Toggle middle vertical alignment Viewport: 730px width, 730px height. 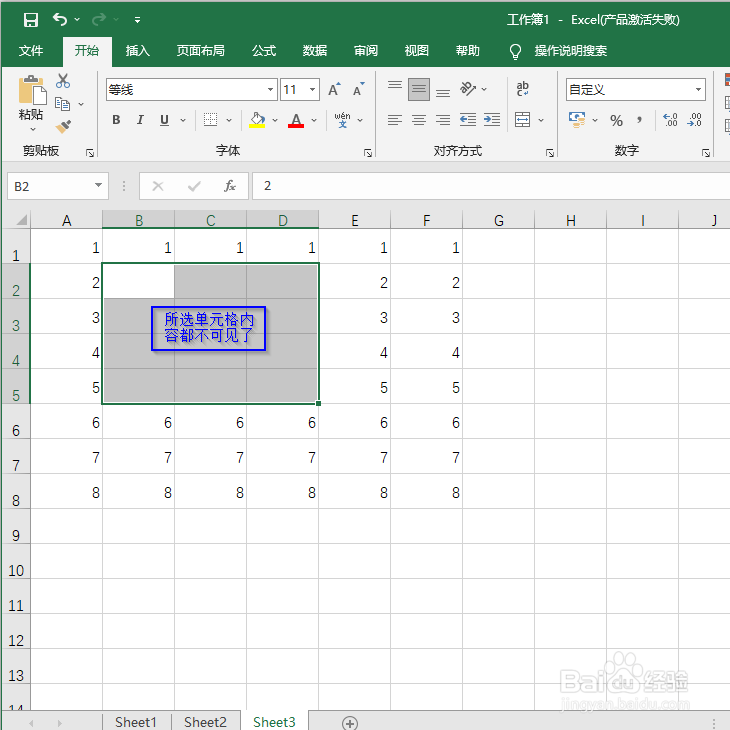[419, 89]
